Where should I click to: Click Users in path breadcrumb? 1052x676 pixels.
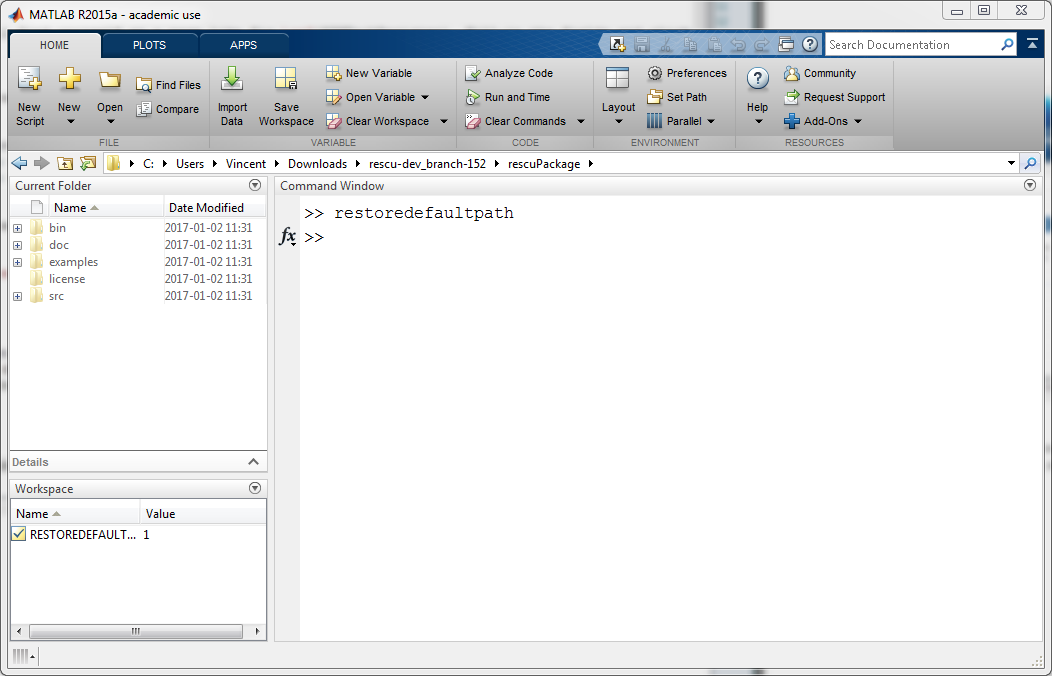[x=190, y=164]
